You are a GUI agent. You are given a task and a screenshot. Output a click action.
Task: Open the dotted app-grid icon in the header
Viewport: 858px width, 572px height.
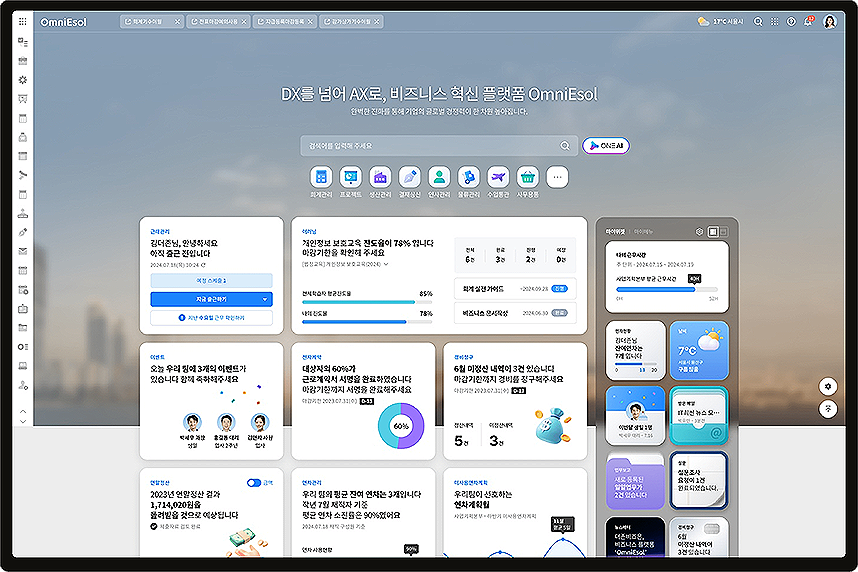click(x=774, y=22)
